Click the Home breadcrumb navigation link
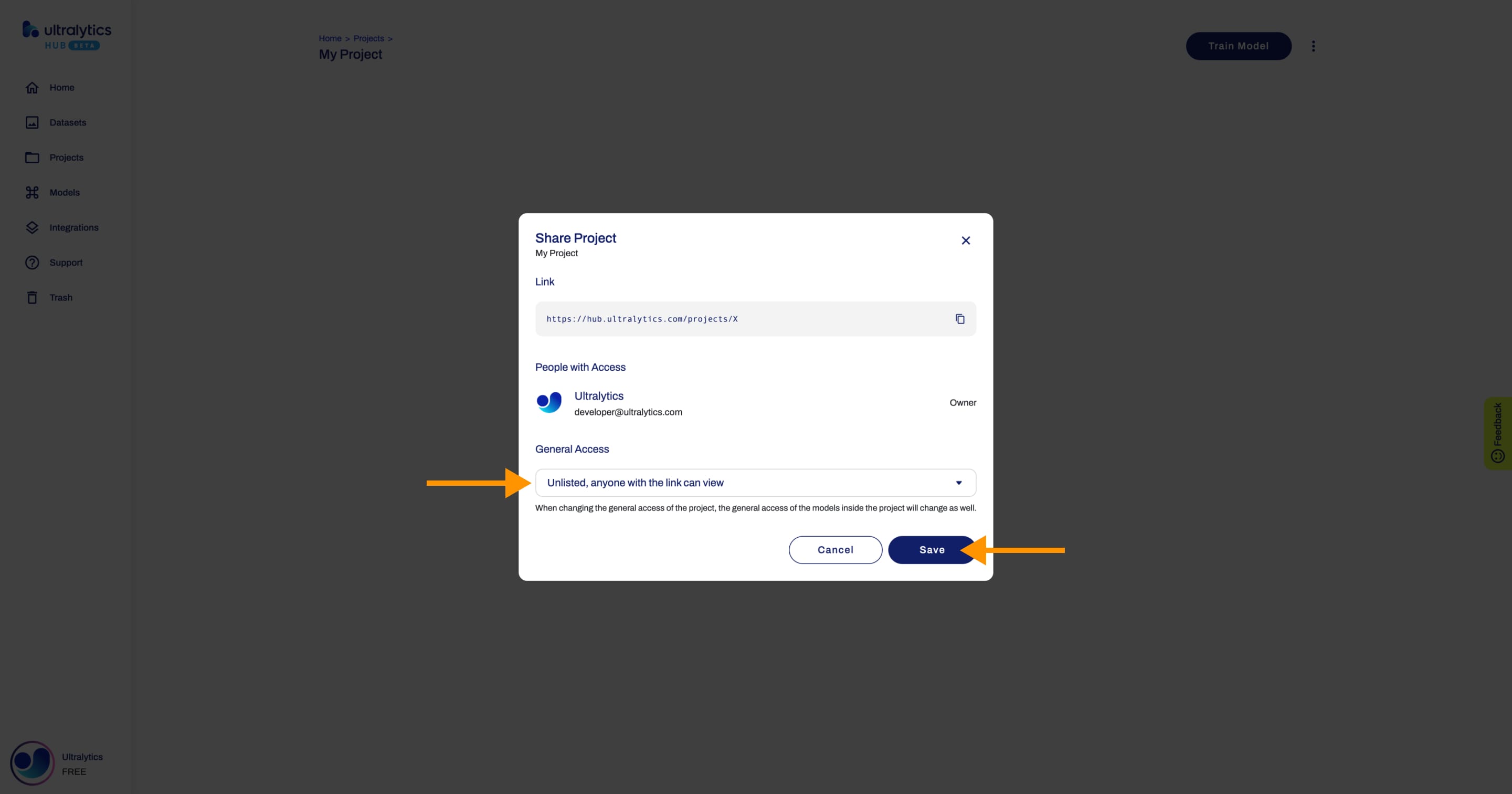Image resolution: width=1512 pixels, height=794 pixels. click(330, 37)
